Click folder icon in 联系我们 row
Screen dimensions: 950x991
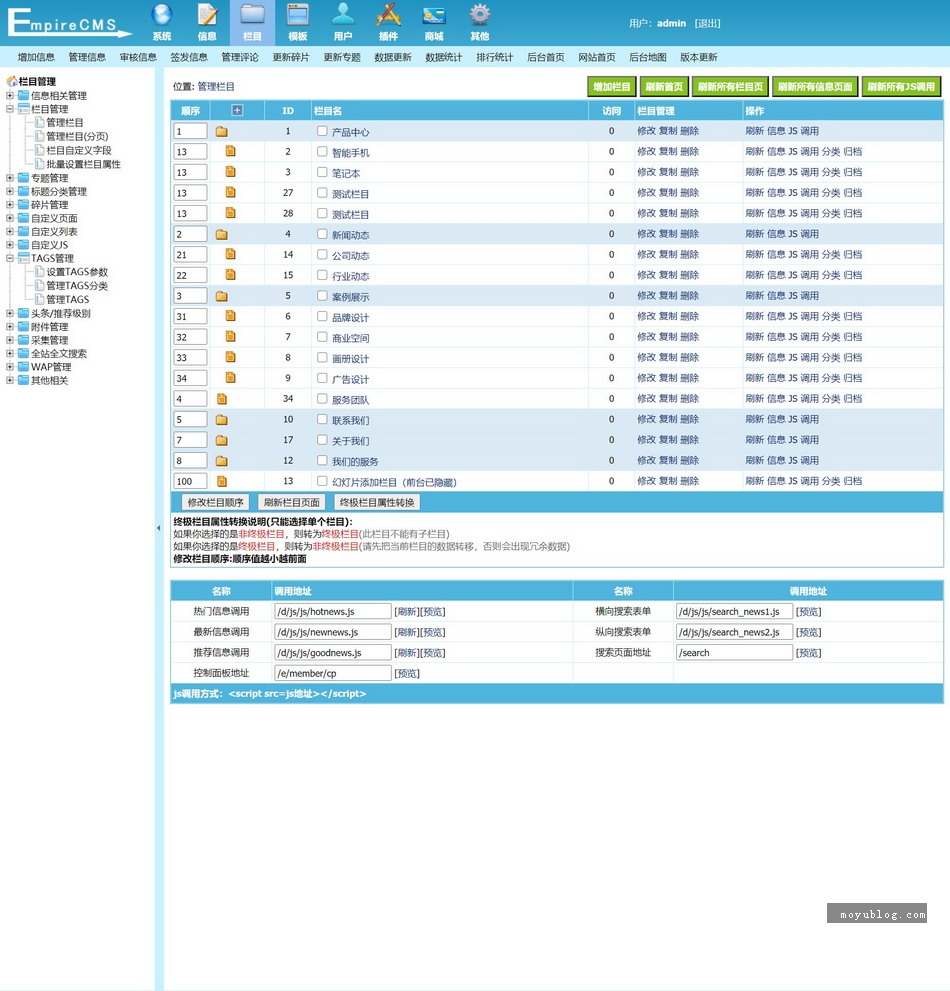tap(221, 420)
